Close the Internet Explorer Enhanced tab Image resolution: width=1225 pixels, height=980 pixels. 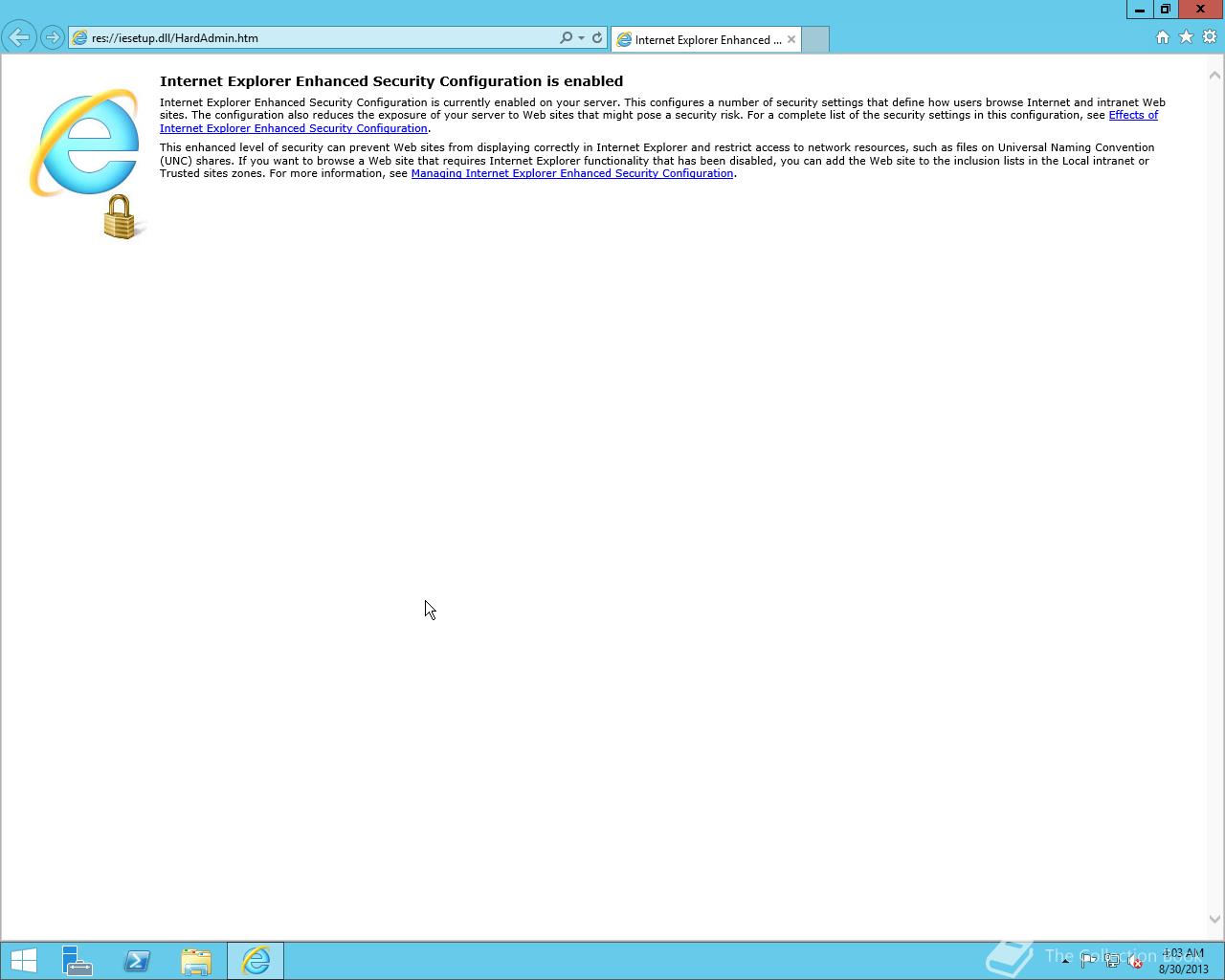tap(791, 39)
